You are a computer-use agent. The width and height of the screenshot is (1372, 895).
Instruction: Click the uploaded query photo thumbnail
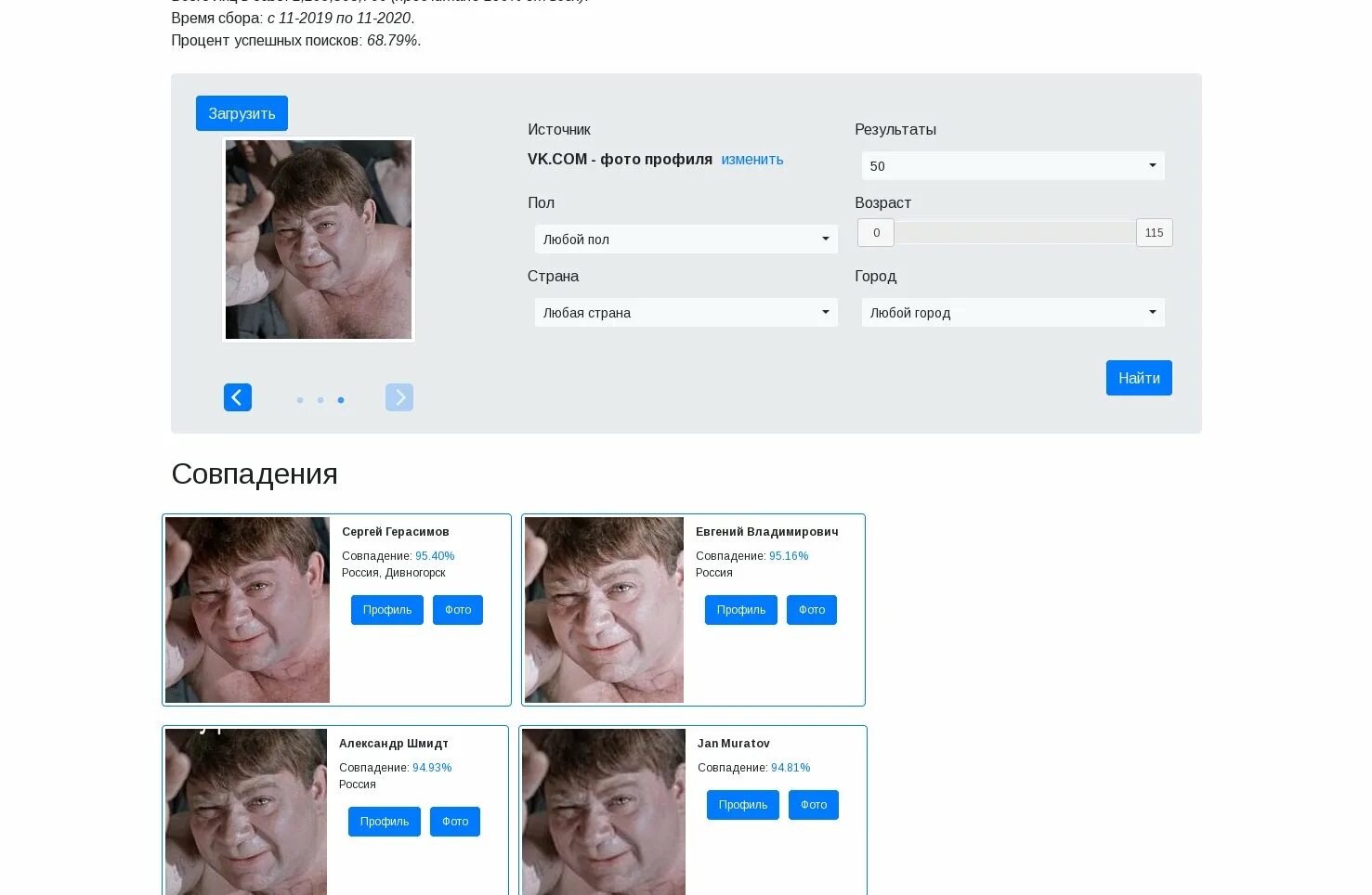(x=319, y=240)
